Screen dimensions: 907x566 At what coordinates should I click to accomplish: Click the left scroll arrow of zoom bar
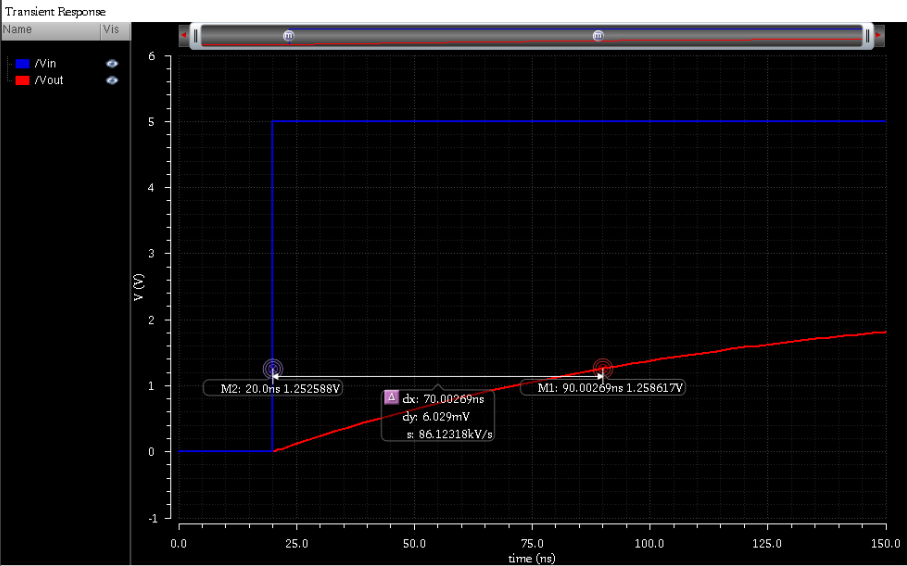(184, 36)
